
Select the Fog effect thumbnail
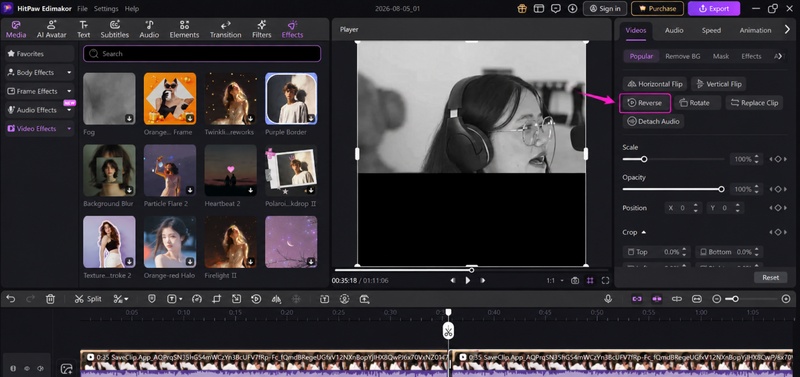[x=109, y=98]
